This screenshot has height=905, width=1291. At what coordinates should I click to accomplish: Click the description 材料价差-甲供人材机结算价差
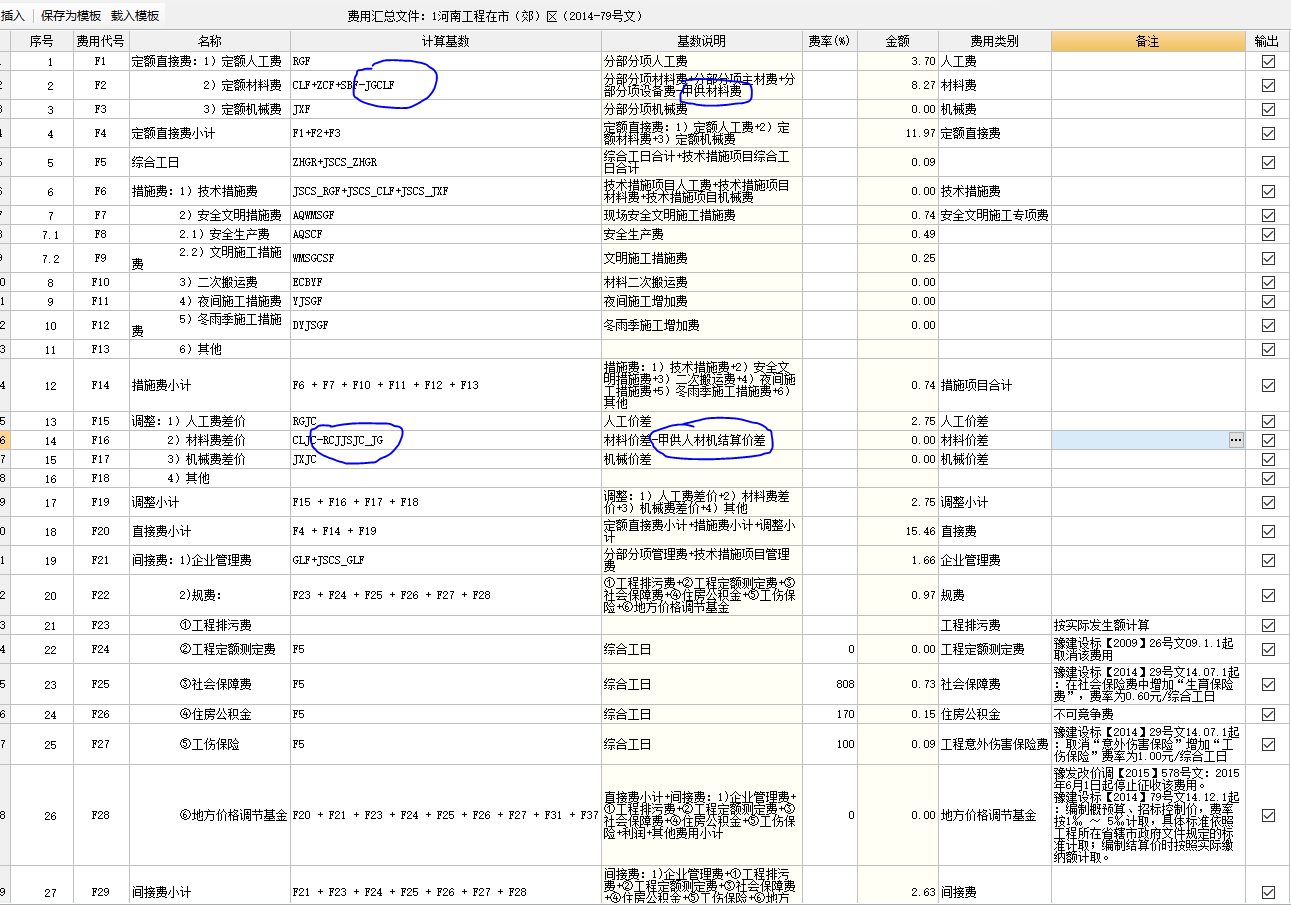pyautogui.click(x=701, y=440)
